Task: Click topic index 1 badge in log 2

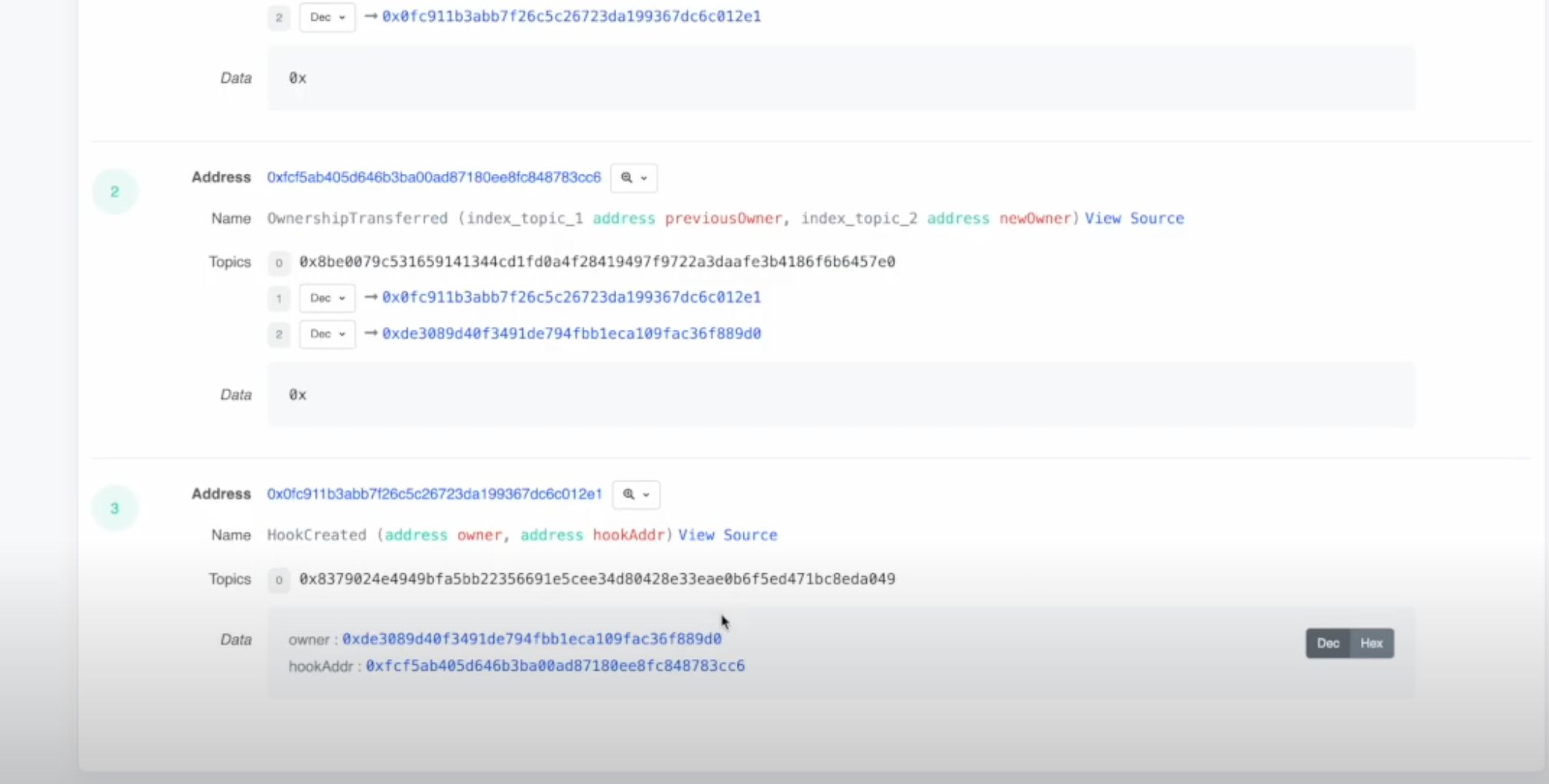Action: 279,299
